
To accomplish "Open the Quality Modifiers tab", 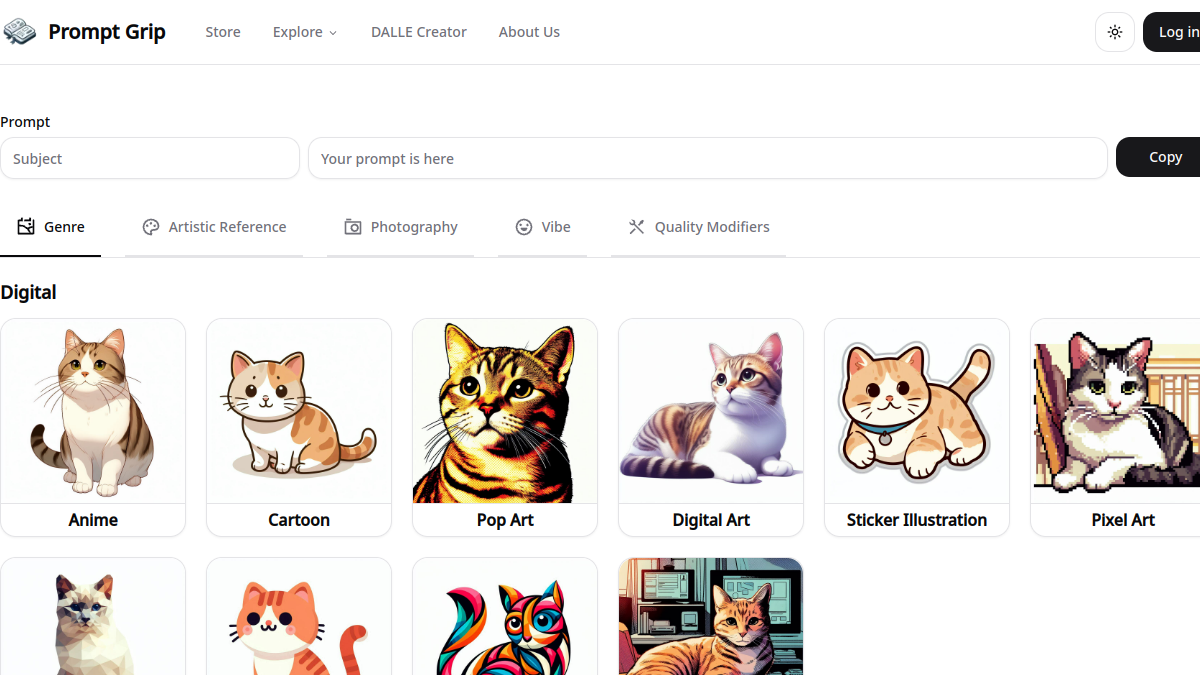I will coord(699,227).
